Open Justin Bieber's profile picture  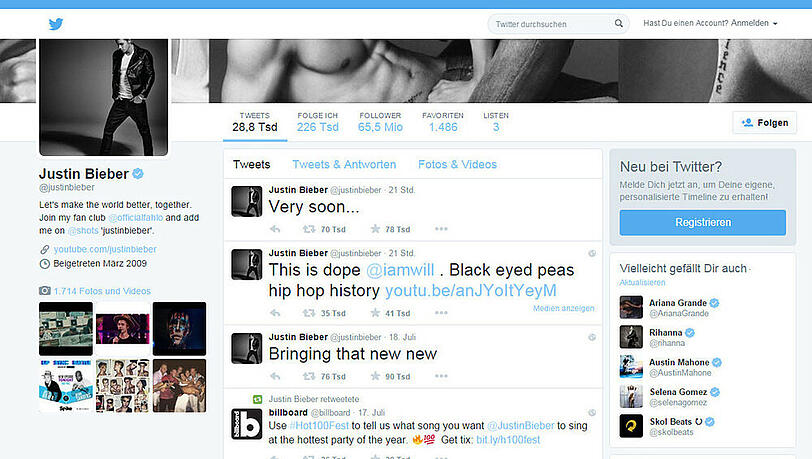pyautogui.click(x=104, y=97)
